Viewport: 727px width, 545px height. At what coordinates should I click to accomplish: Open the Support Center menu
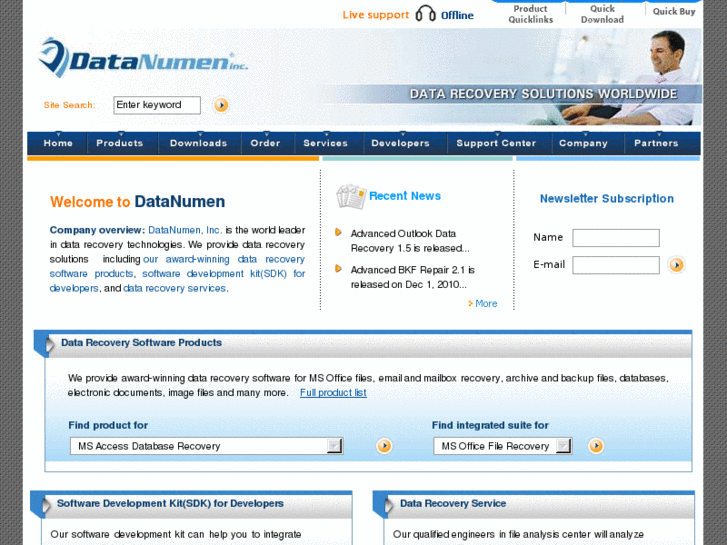pos(496,143)
